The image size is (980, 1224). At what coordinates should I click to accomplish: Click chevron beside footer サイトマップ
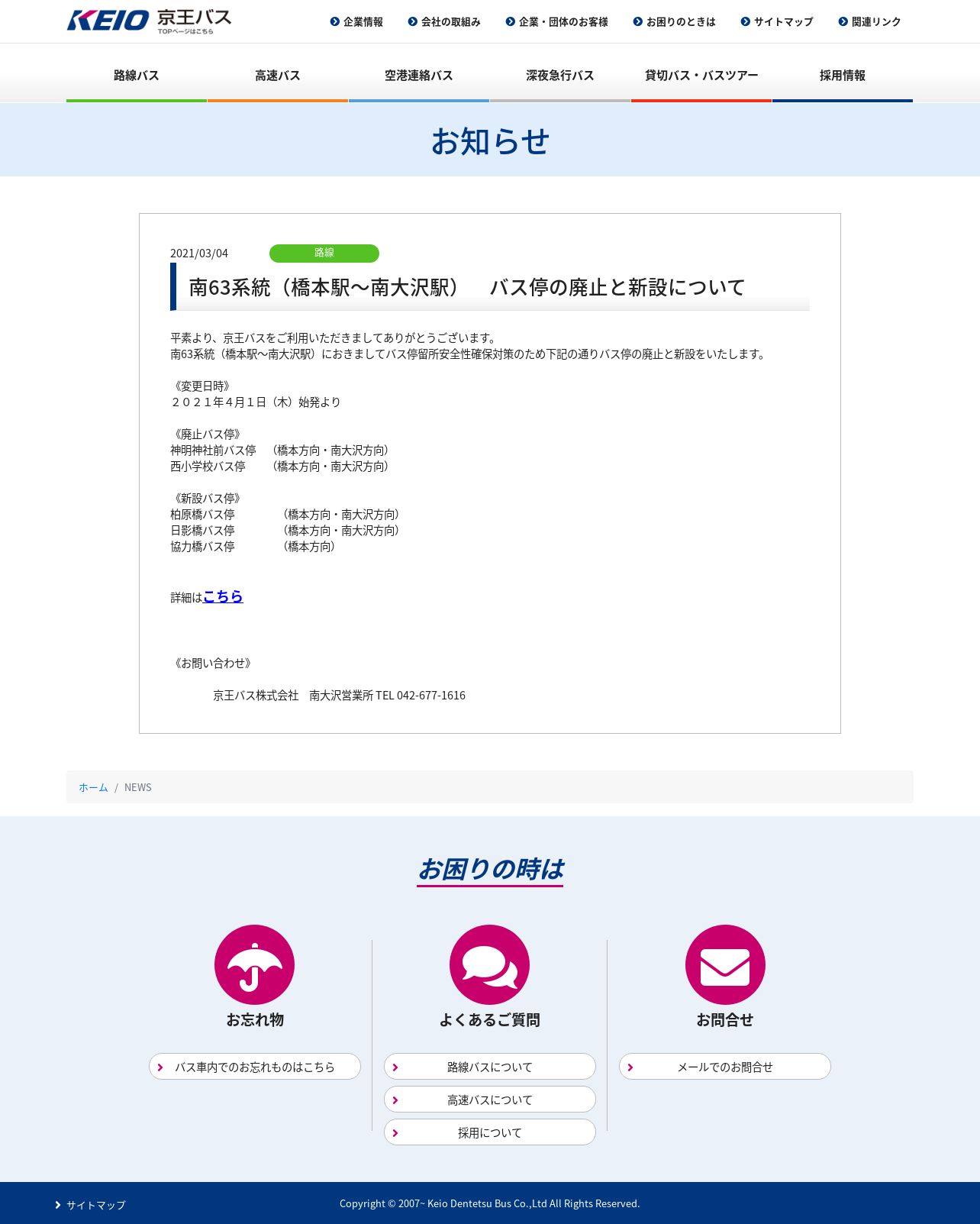(x=58, y=1205)
